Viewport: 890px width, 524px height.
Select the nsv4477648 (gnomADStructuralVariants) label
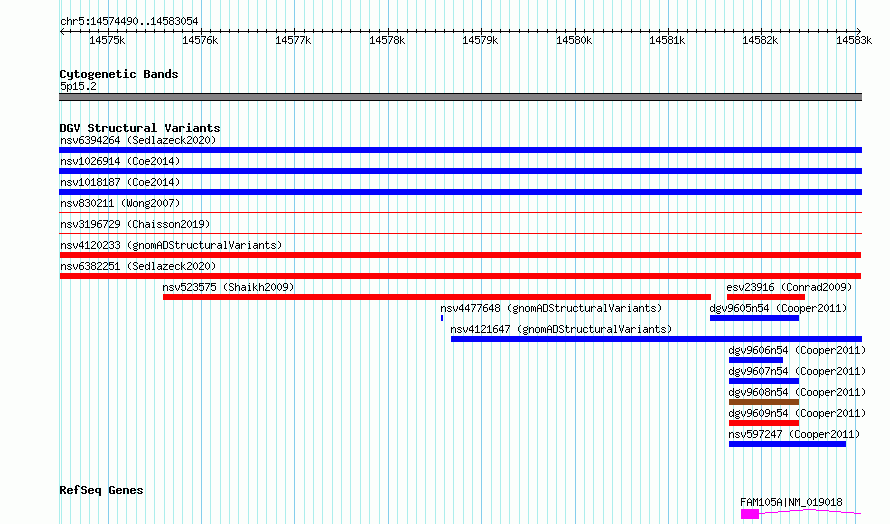coord(551,308)
